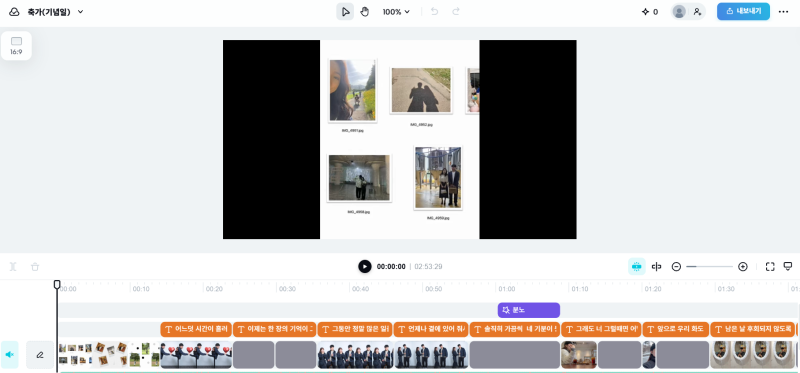Click the mirror split icon next to snapping
Image resolution: width=800 pixels, height=373 pixels.
pos(657,266)
